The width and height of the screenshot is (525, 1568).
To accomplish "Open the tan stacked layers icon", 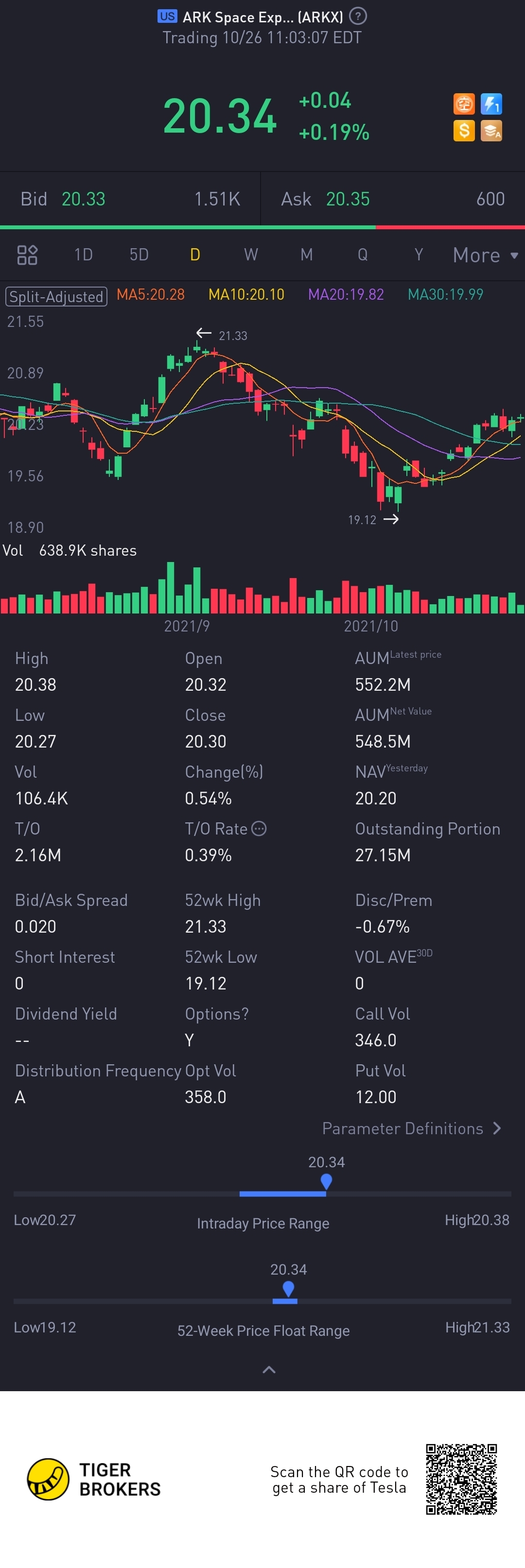I will [x=491, y=130].
